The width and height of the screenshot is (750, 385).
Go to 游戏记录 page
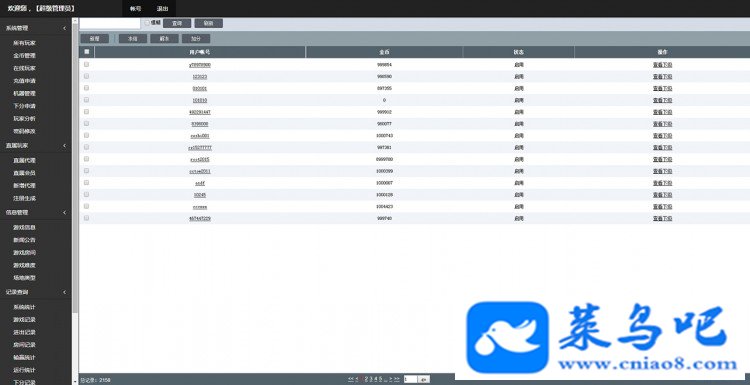pyautogui.click(x=24, y=319)
